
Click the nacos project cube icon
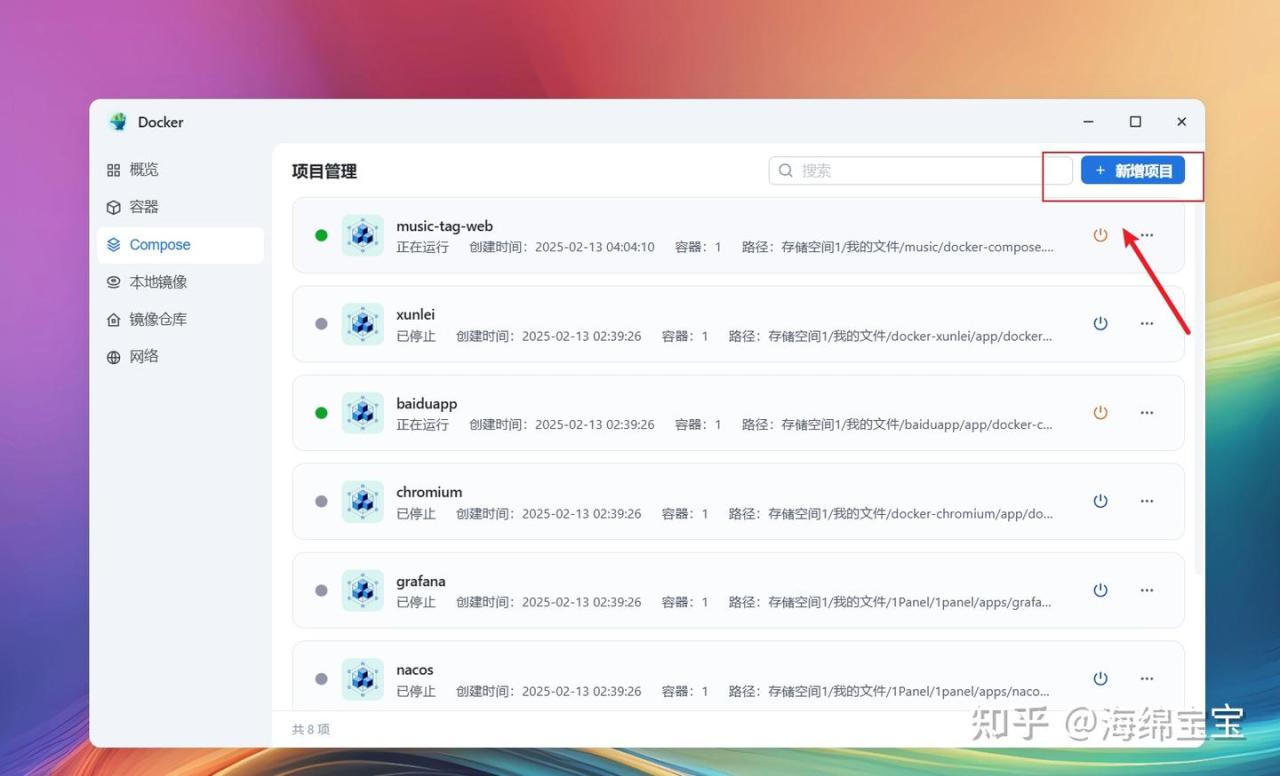click(362, 678)
